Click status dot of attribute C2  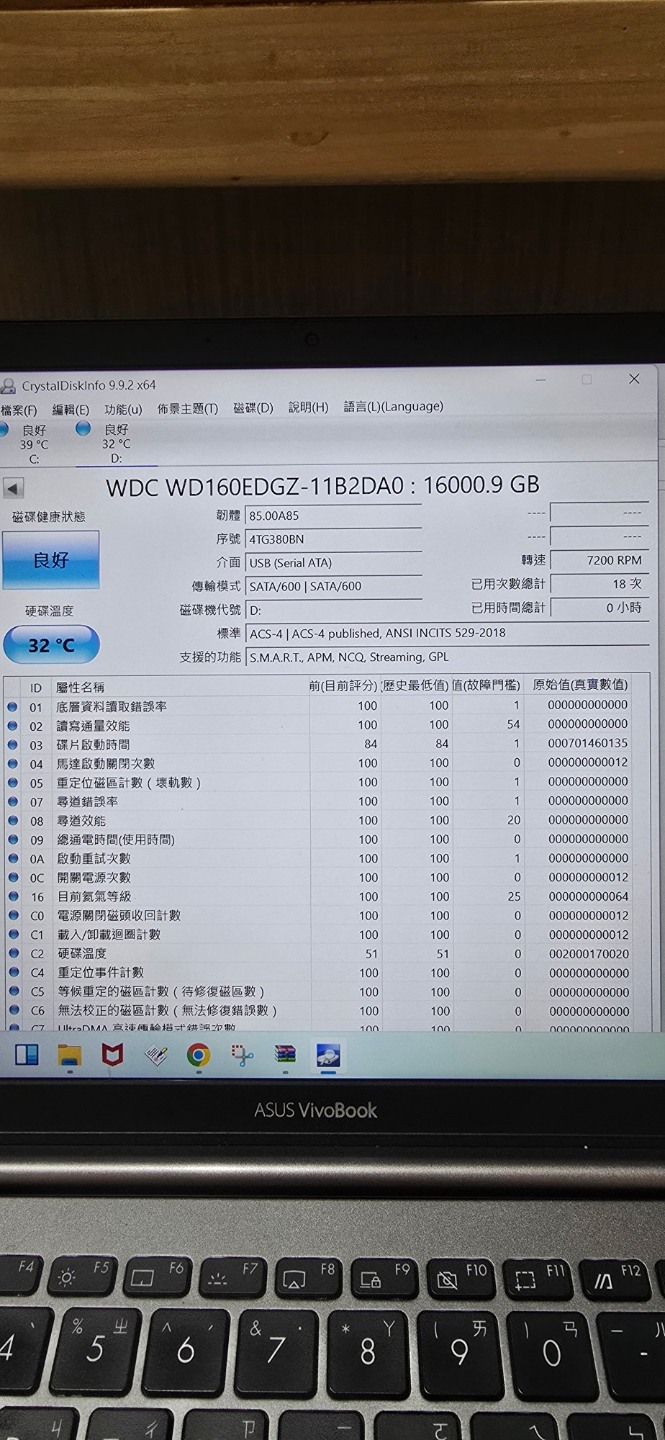13,953
